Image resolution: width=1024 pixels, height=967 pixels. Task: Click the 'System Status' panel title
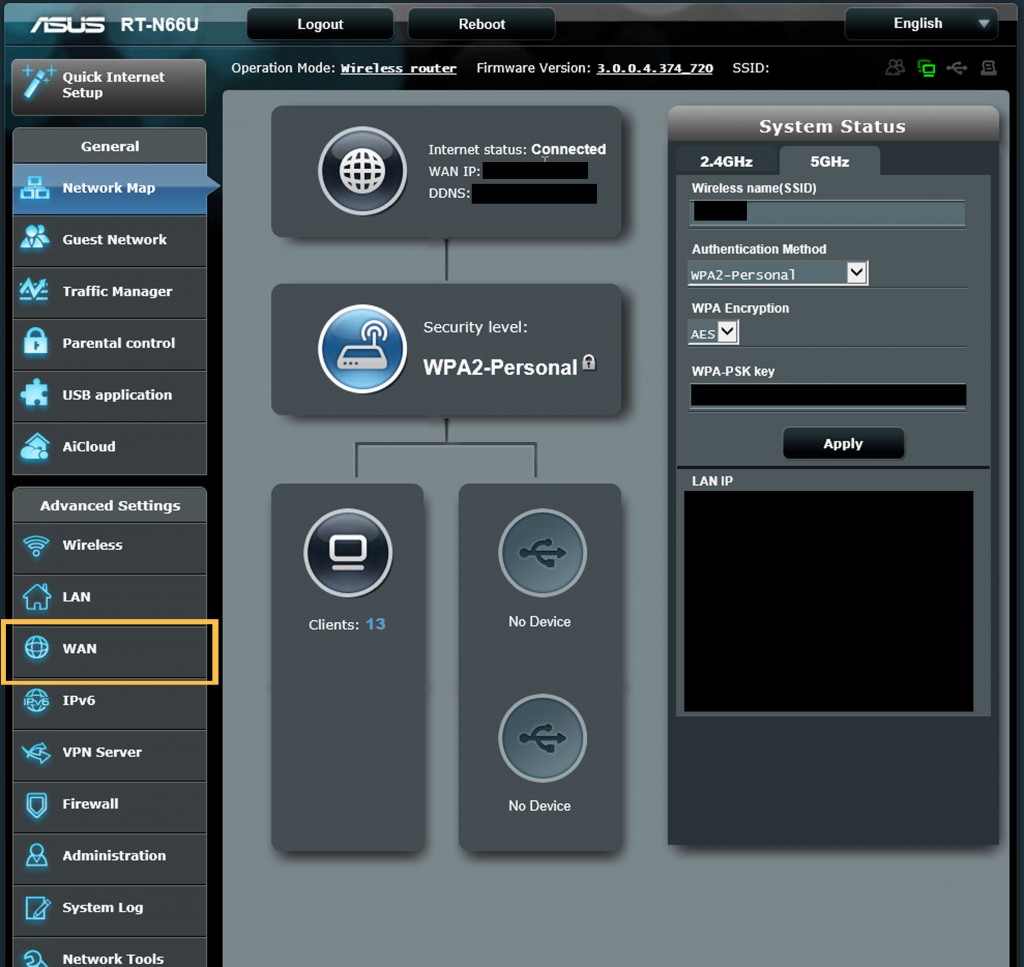(832, 126)
